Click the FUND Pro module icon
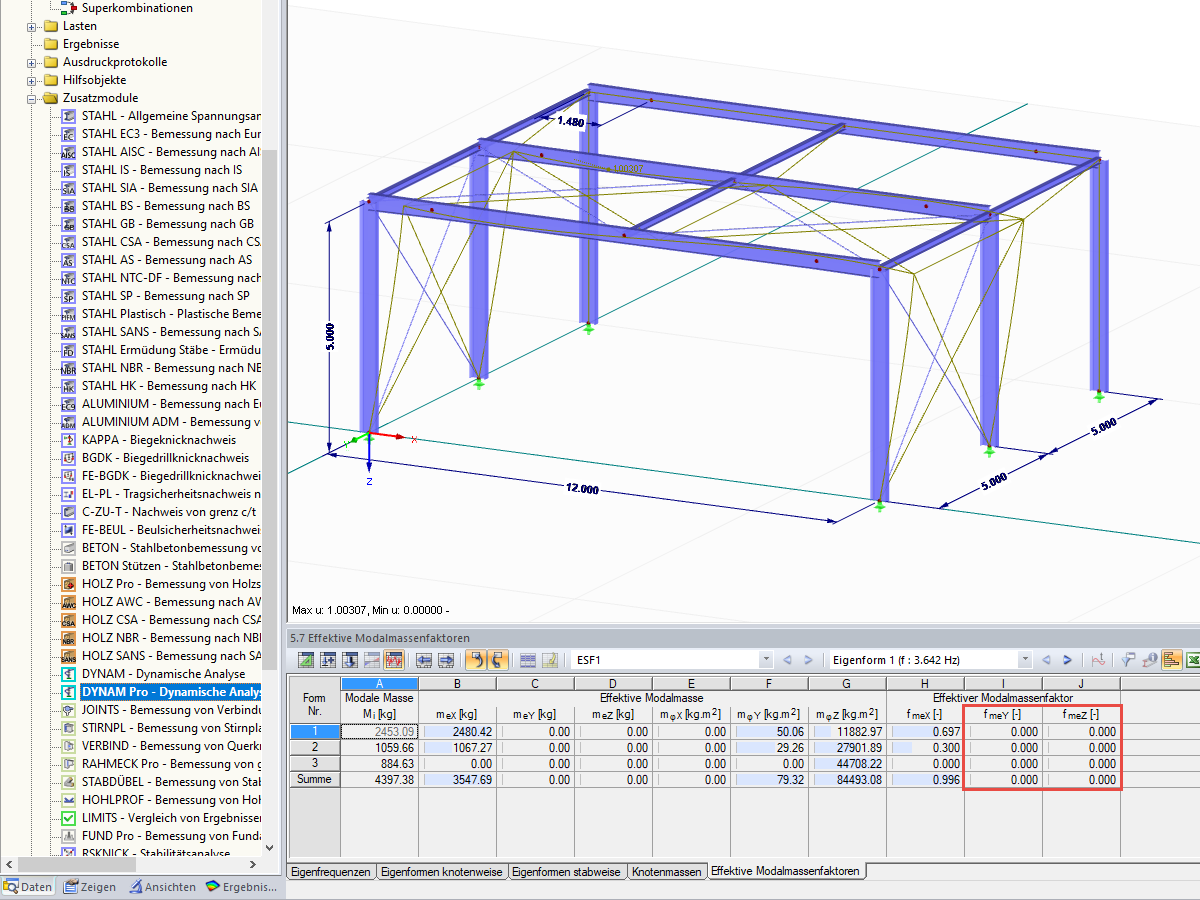Screen dimensions: 1200x900 pos(68,836)
